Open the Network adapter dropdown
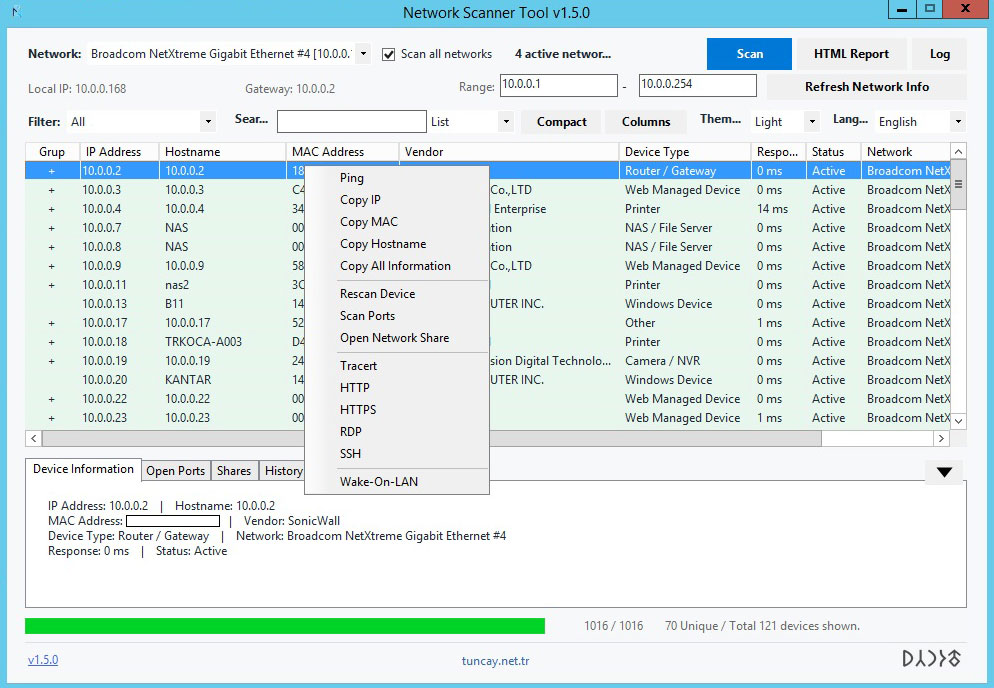This screenshot has height=688, width=994. (x=363, y=54)
